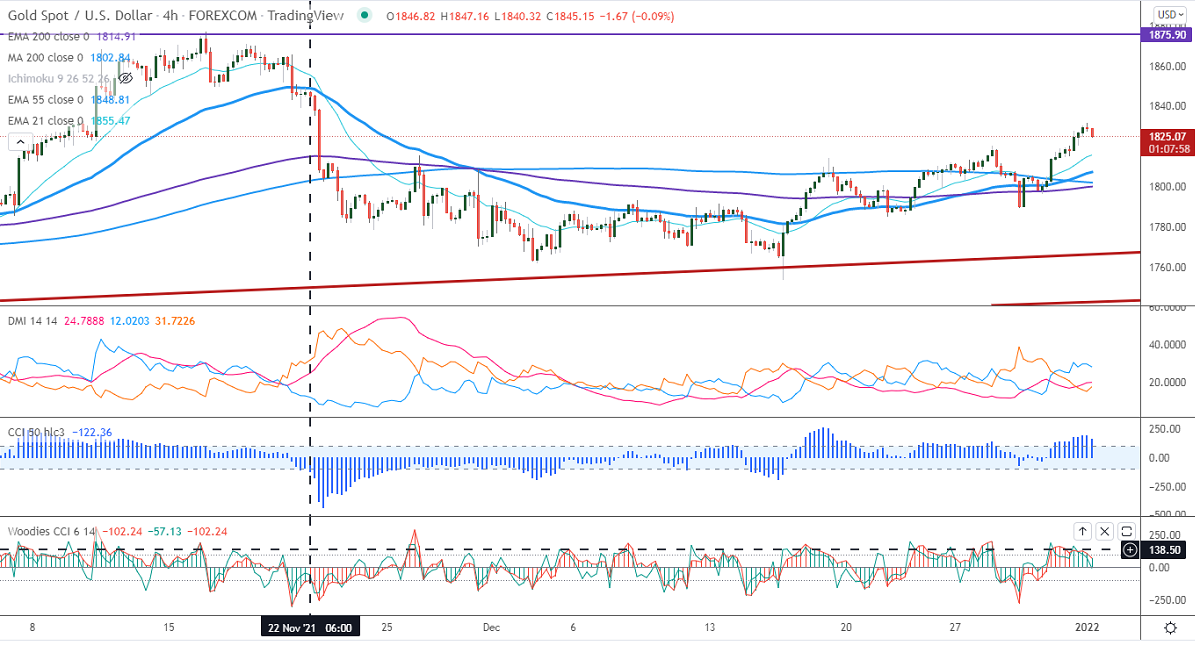The width and height of the screenshot is (1195, 645).
Task: Click the 40.0000 DMI axis label
Action: 1167,345
